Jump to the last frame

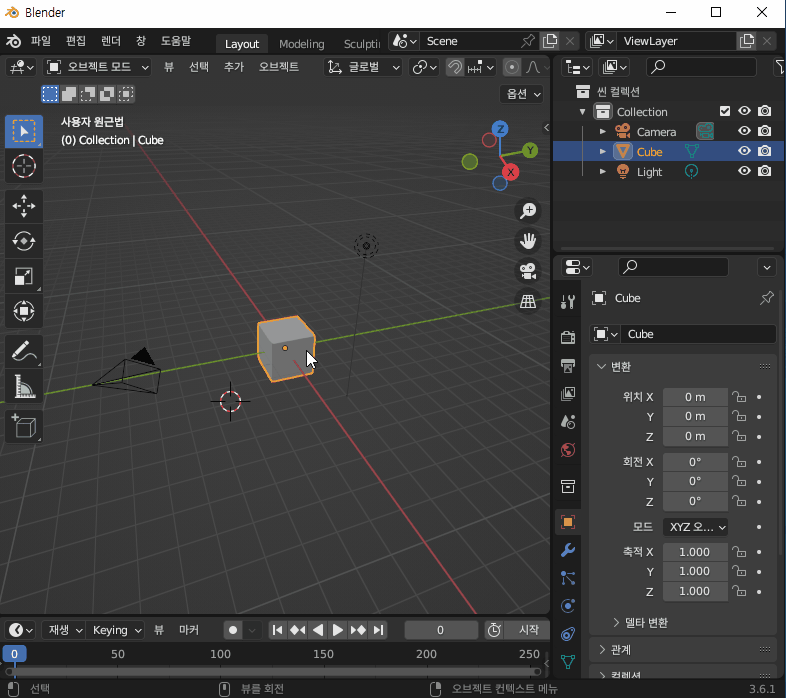click(x=379, y=630)
